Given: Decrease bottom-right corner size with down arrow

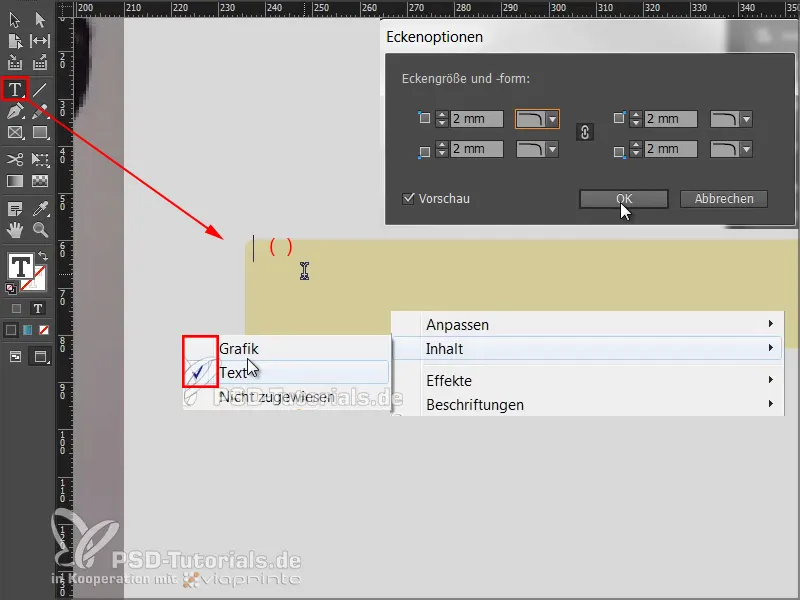Looking at the screenshot, I should pos(636,153).
